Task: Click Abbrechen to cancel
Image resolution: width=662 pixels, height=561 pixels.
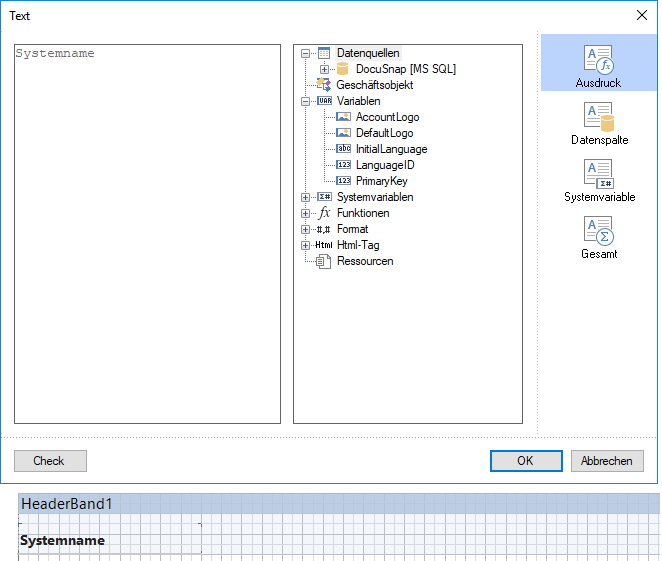Action: click(607, 461)
